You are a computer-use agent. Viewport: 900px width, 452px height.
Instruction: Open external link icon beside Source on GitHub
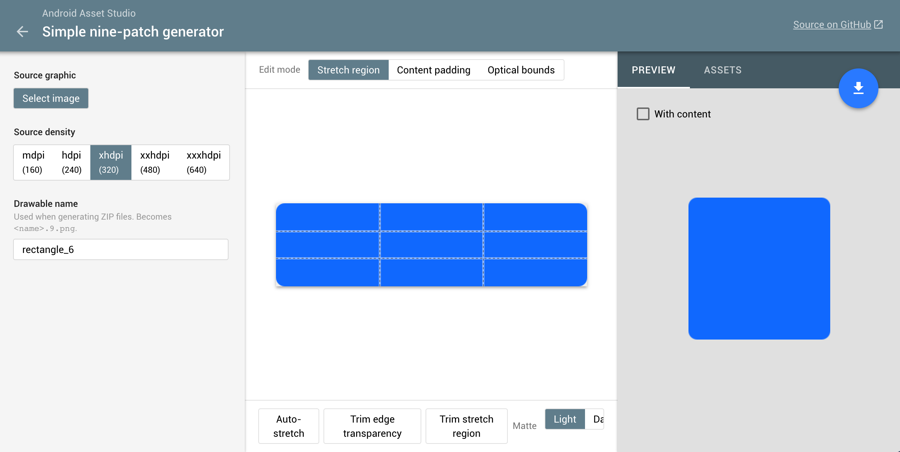click(x=878, y=25)
